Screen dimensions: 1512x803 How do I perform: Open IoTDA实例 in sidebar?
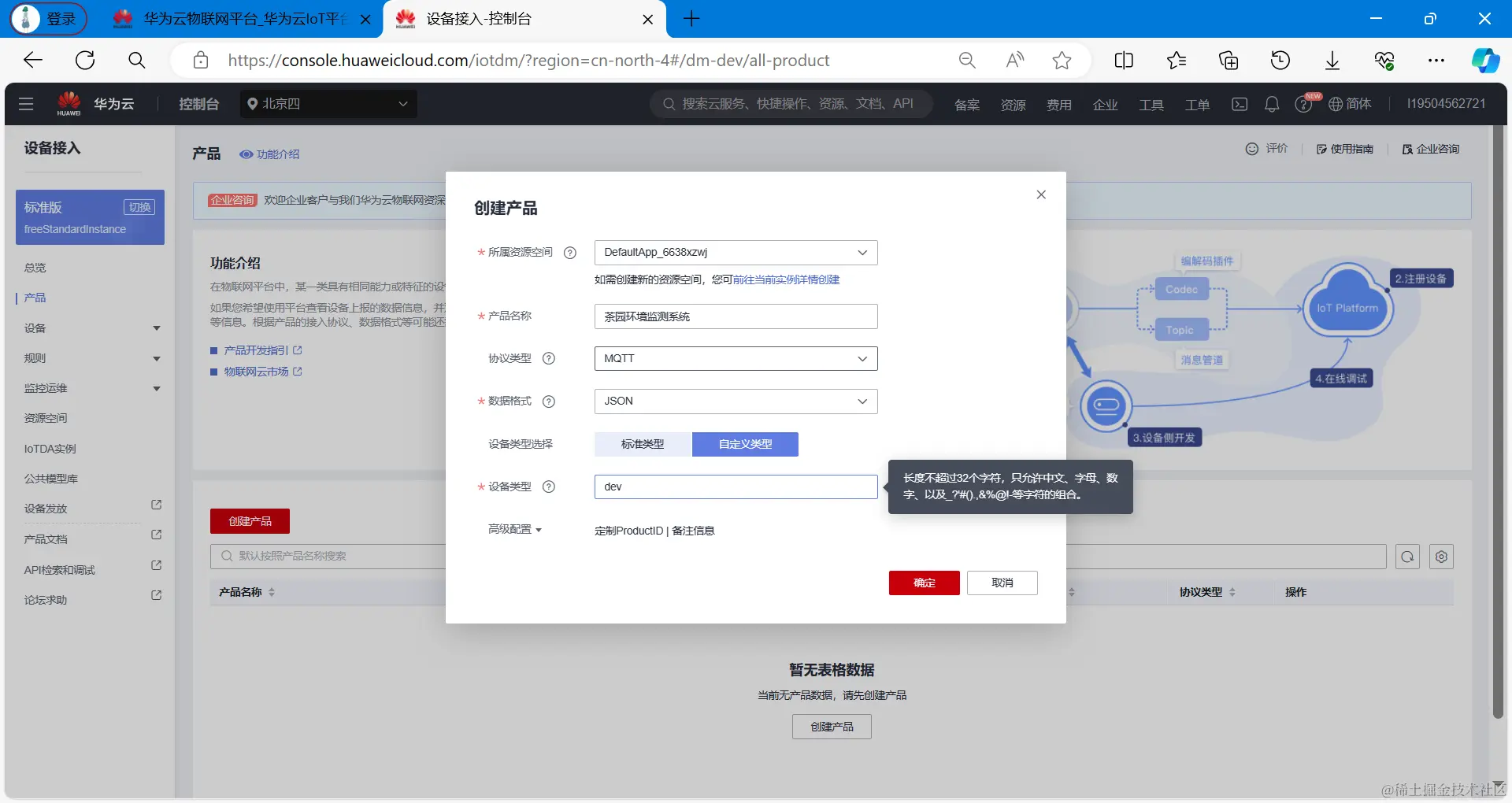(50, 449)
